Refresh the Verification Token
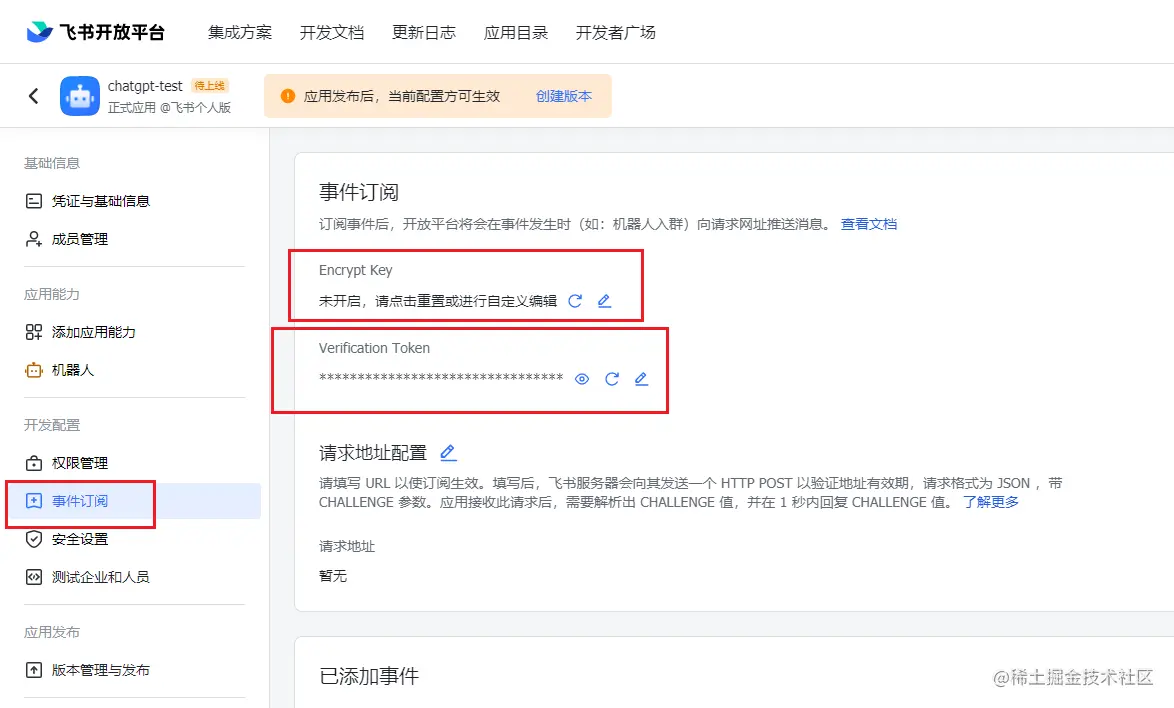 [612, 379]
